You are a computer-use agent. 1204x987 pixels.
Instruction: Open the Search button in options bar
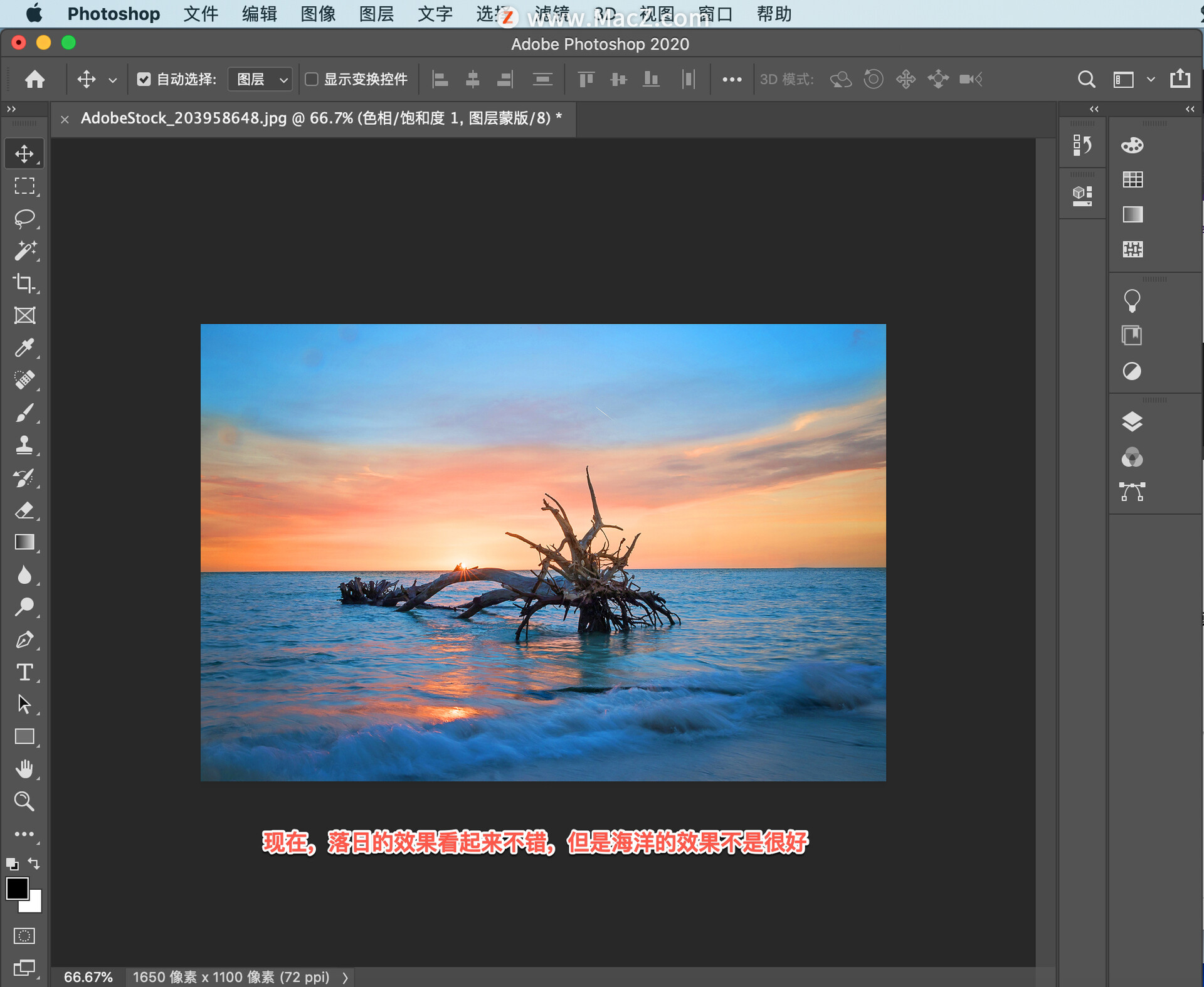[1086, 80]
